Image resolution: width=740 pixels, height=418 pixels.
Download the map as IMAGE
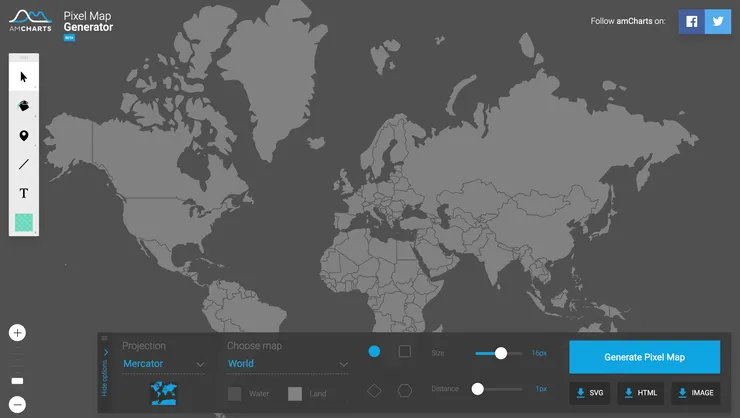tap(696, 393)
